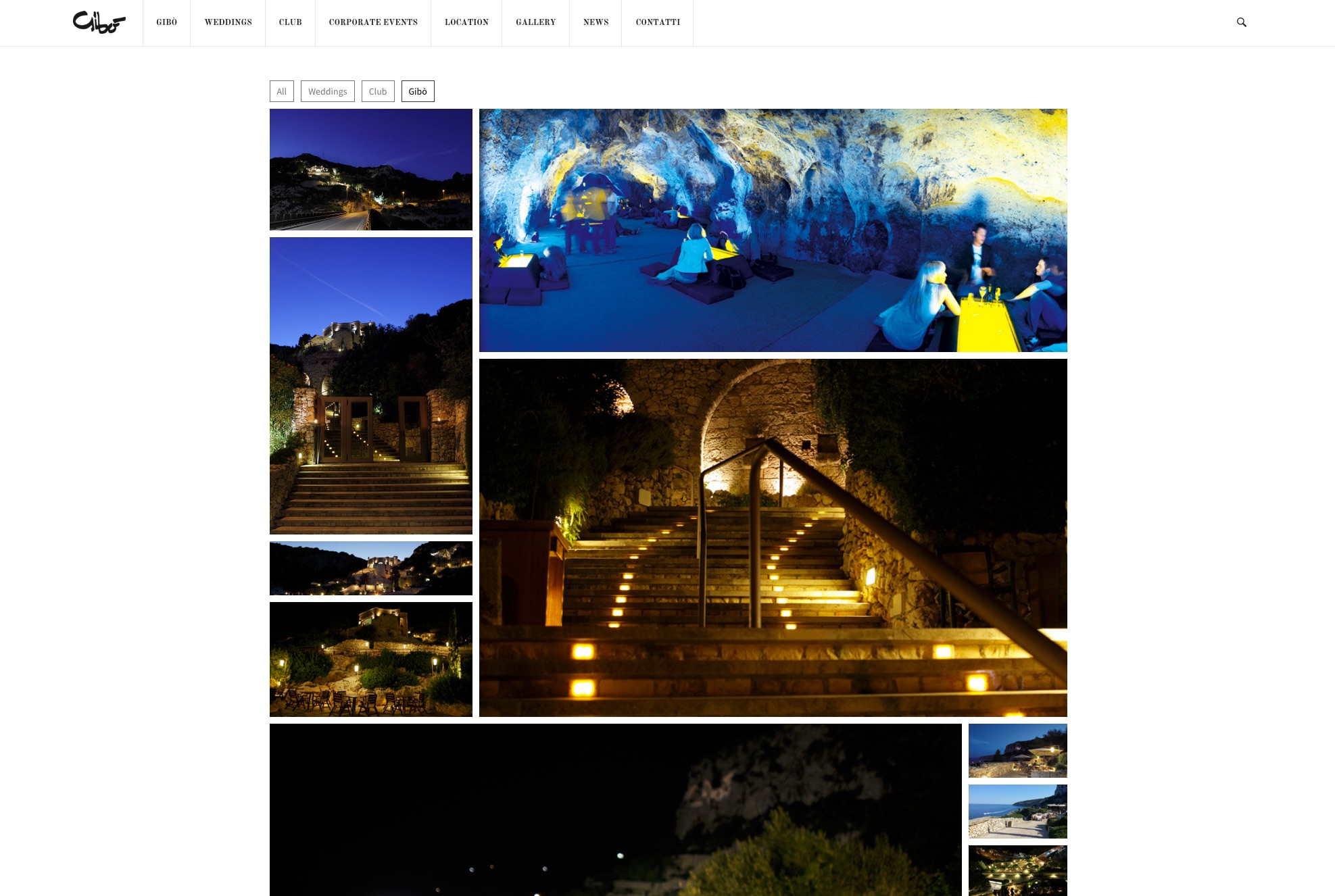Screen dimensions: 1335x896
Task: Open the Location menu item
Action: pos(467,22)
